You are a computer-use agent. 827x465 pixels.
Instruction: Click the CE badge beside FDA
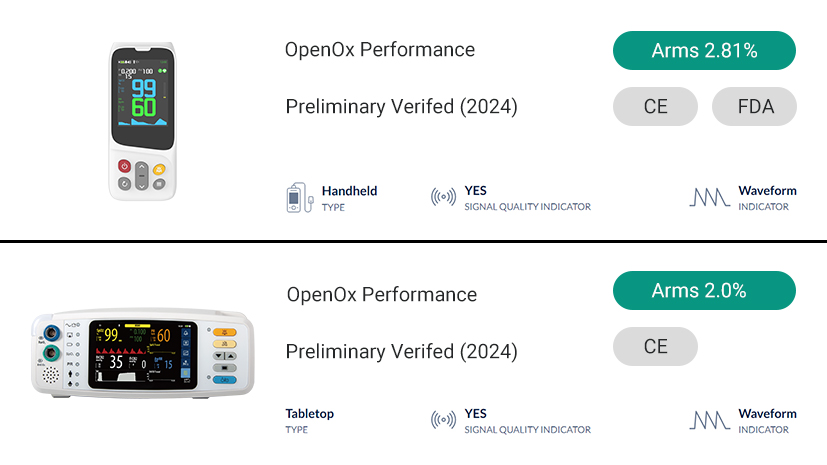coord(655,107)
